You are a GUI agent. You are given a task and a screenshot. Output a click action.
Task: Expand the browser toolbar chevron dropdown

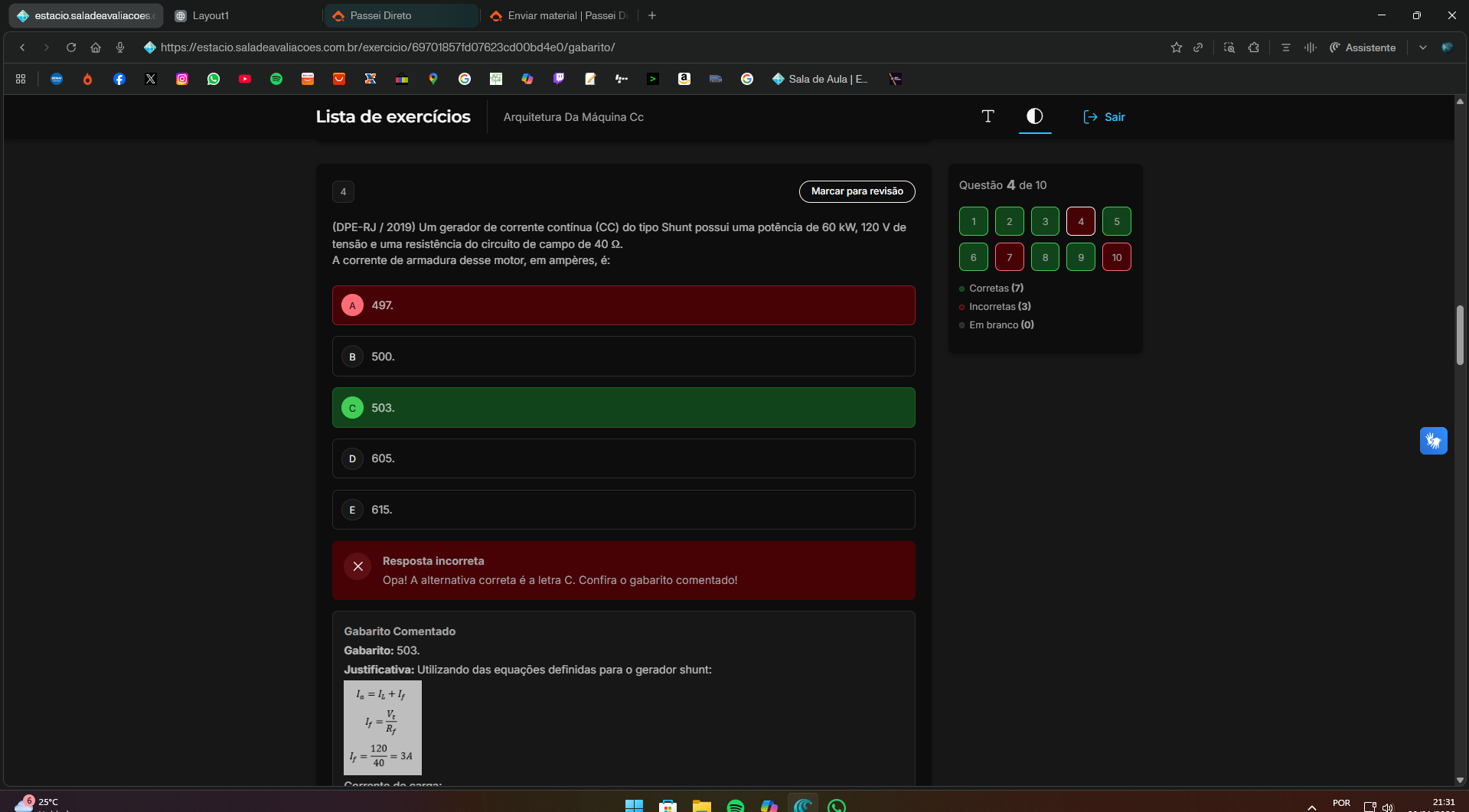[1422, 47]
